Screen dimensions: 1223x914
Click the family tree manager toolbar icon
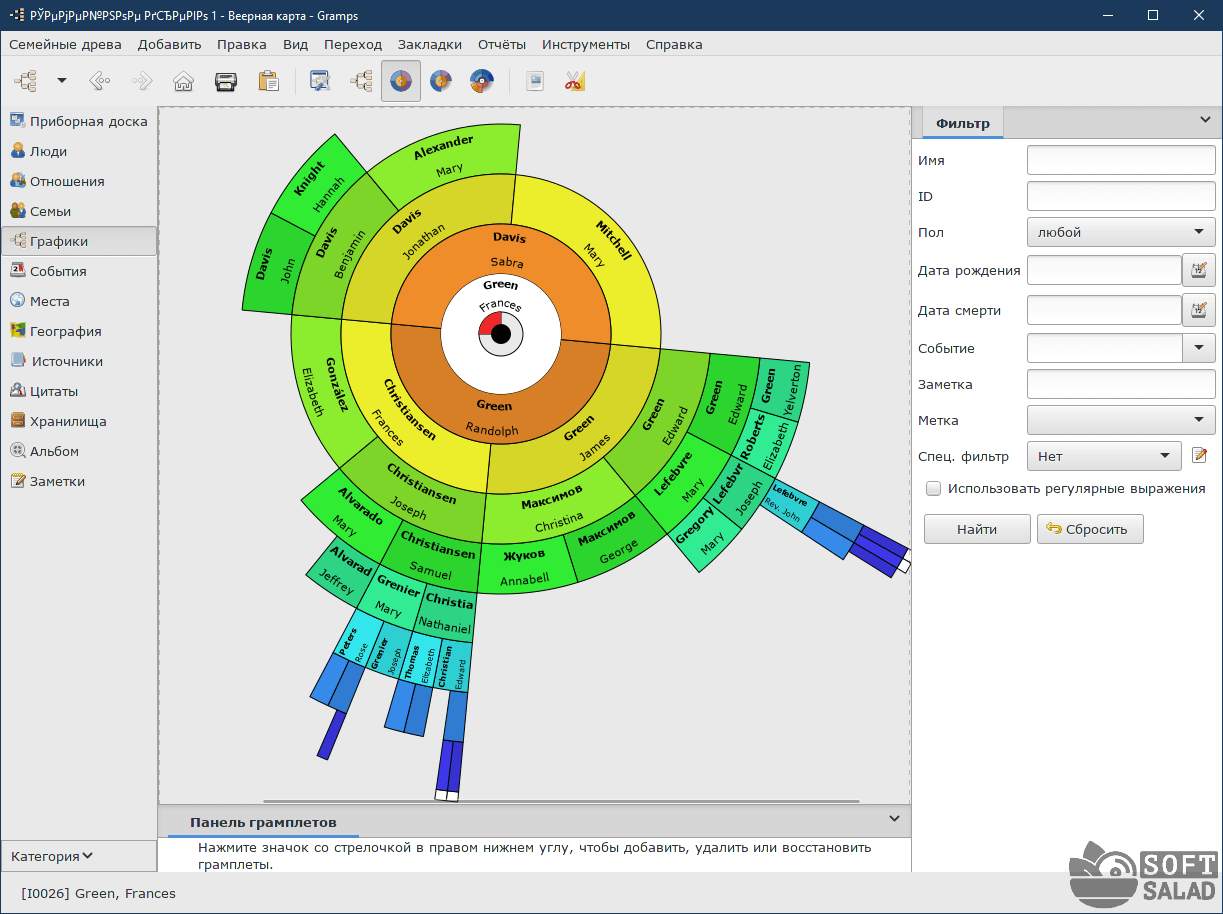coord(25,81)
